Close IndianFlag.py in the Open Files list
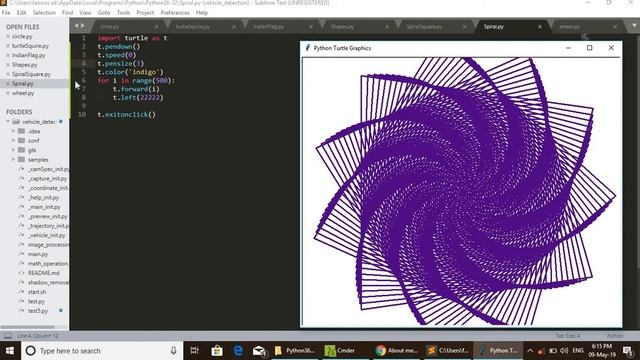The width and height of the screenshot is (640, 360). [x=8, y=55]
